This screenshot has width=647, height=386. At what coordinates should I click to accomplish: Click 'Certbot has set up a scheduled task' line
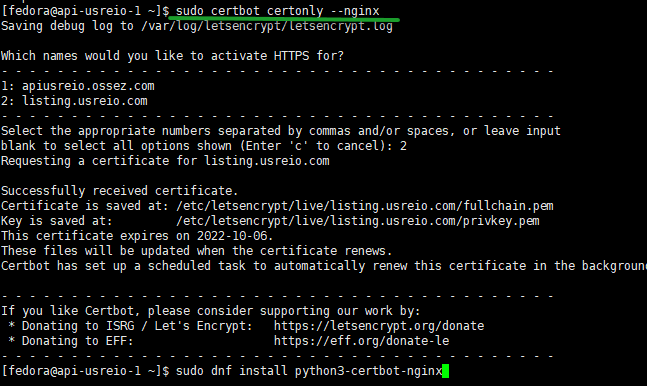pos(324,265)
